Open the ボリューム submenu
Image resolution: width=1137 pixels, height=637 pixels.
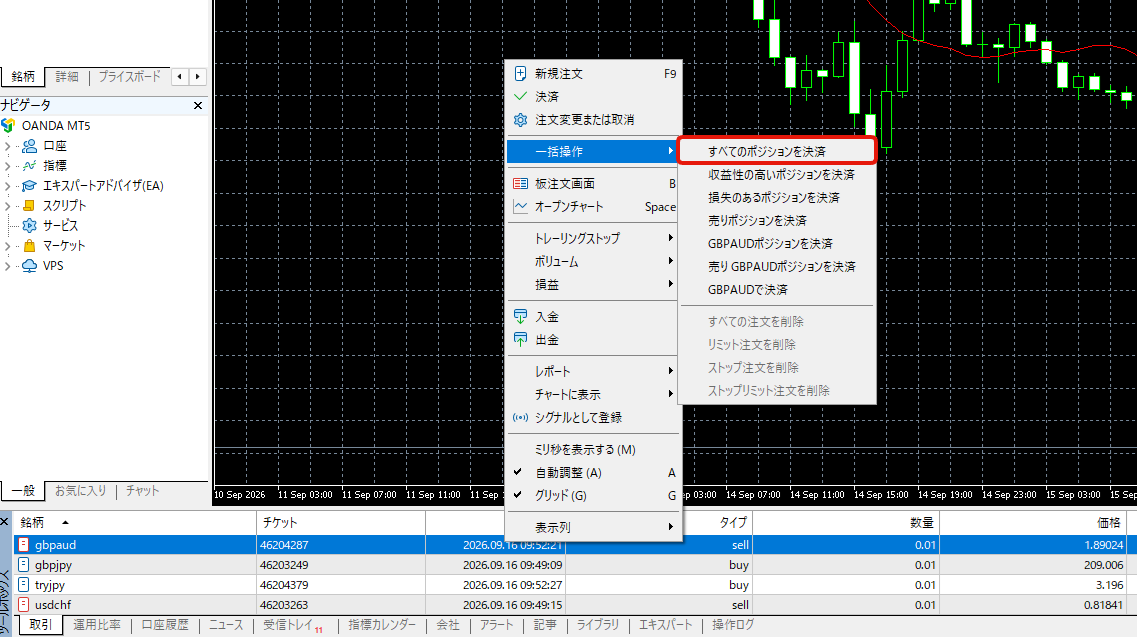594,261
